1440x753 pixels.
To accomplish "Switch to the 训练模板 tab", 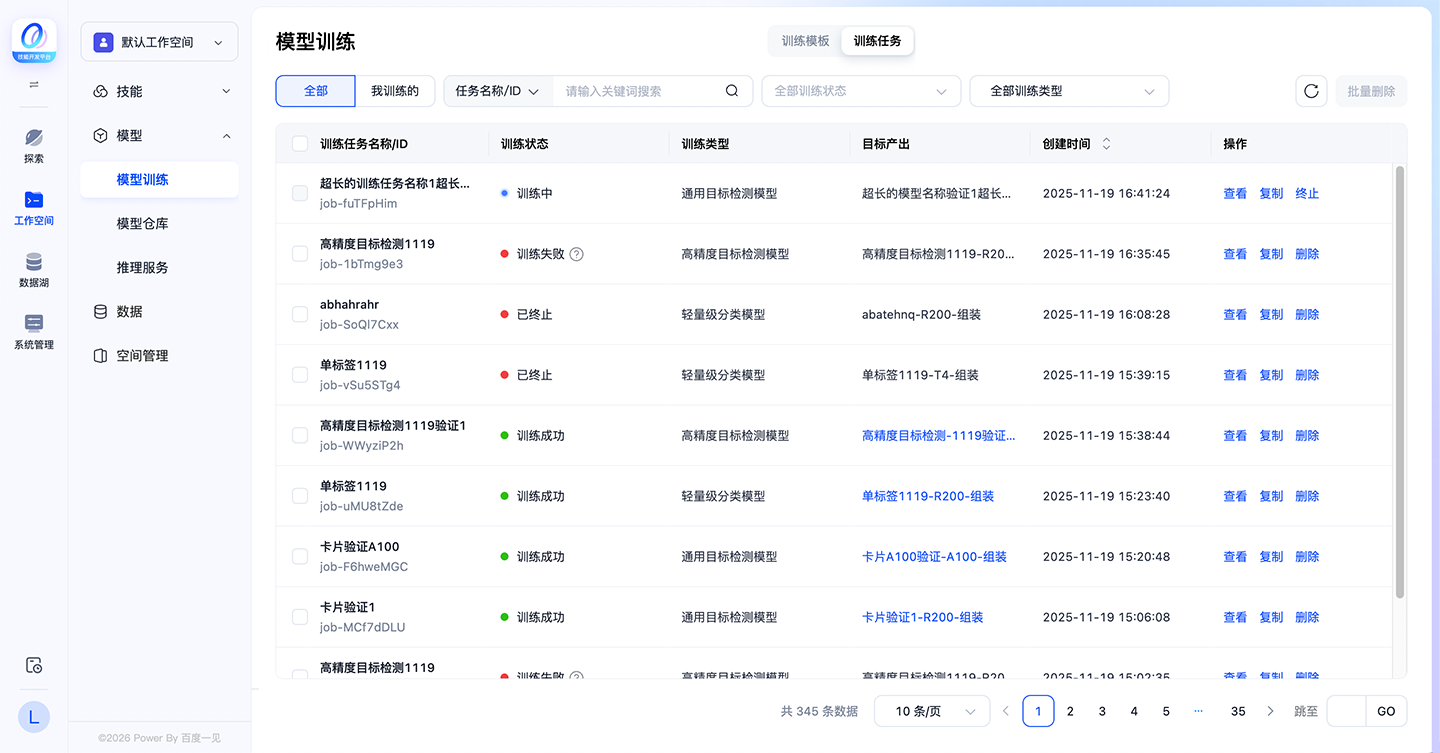I will (x=806, y=41).
